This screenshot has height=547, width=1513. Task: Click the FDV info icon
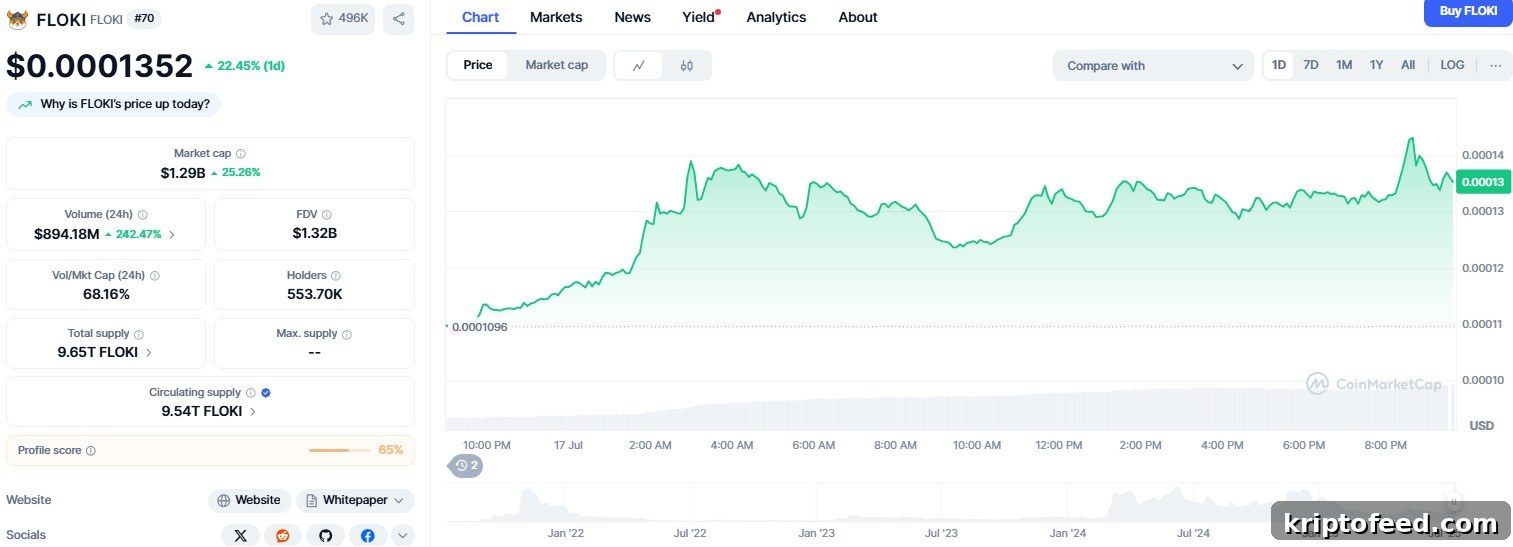click(327, 215)
